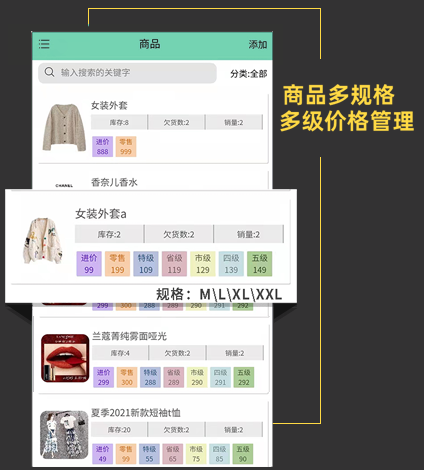424x470 pixels.
Task: Select 进价 299 tag of 兰蔻 lipstick
Action: [x=103, y=377]
